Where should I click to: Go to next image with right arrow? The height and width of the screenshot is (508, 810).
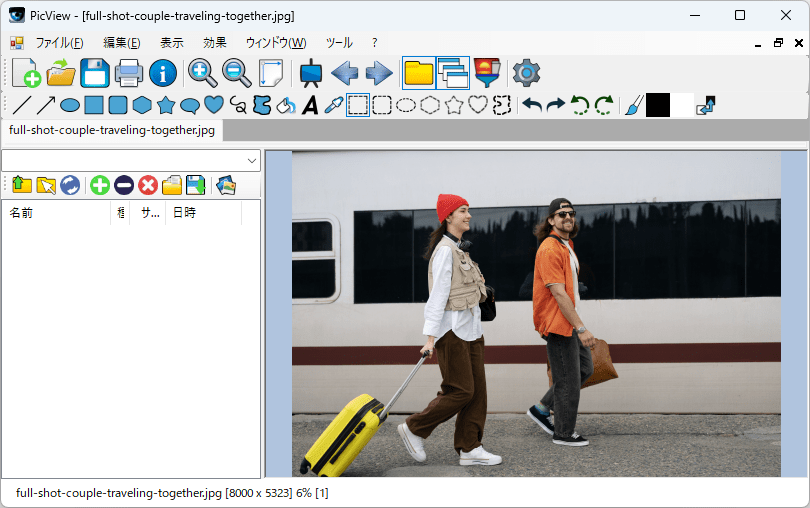click(x=379, y=73)
